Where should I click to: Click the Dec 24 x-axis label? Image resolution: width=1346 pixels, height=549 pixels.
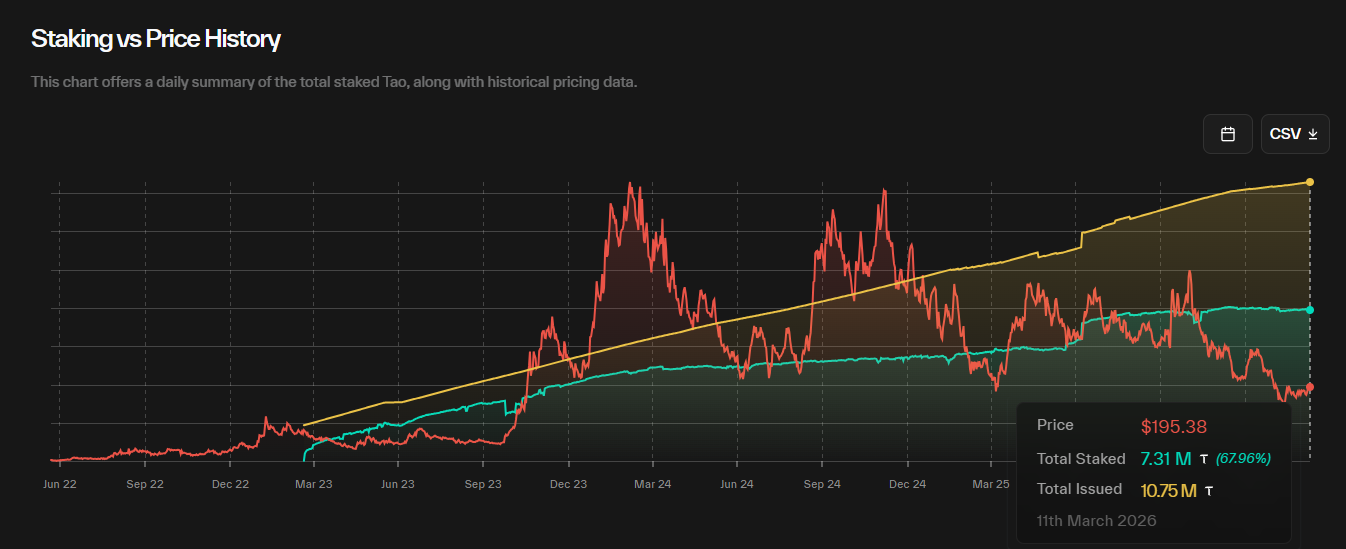pyautogui.click(x=906, y=484)
